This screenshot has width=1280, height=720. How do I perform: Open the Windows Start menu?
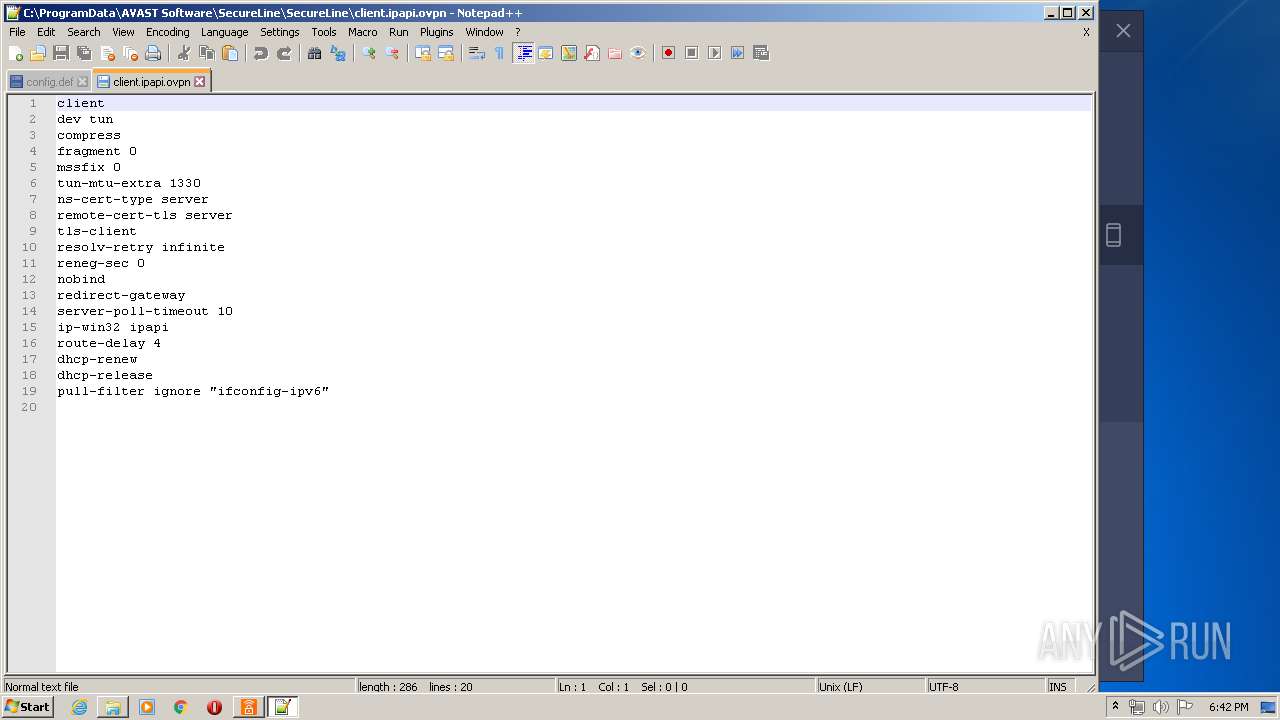pos(28,707)
